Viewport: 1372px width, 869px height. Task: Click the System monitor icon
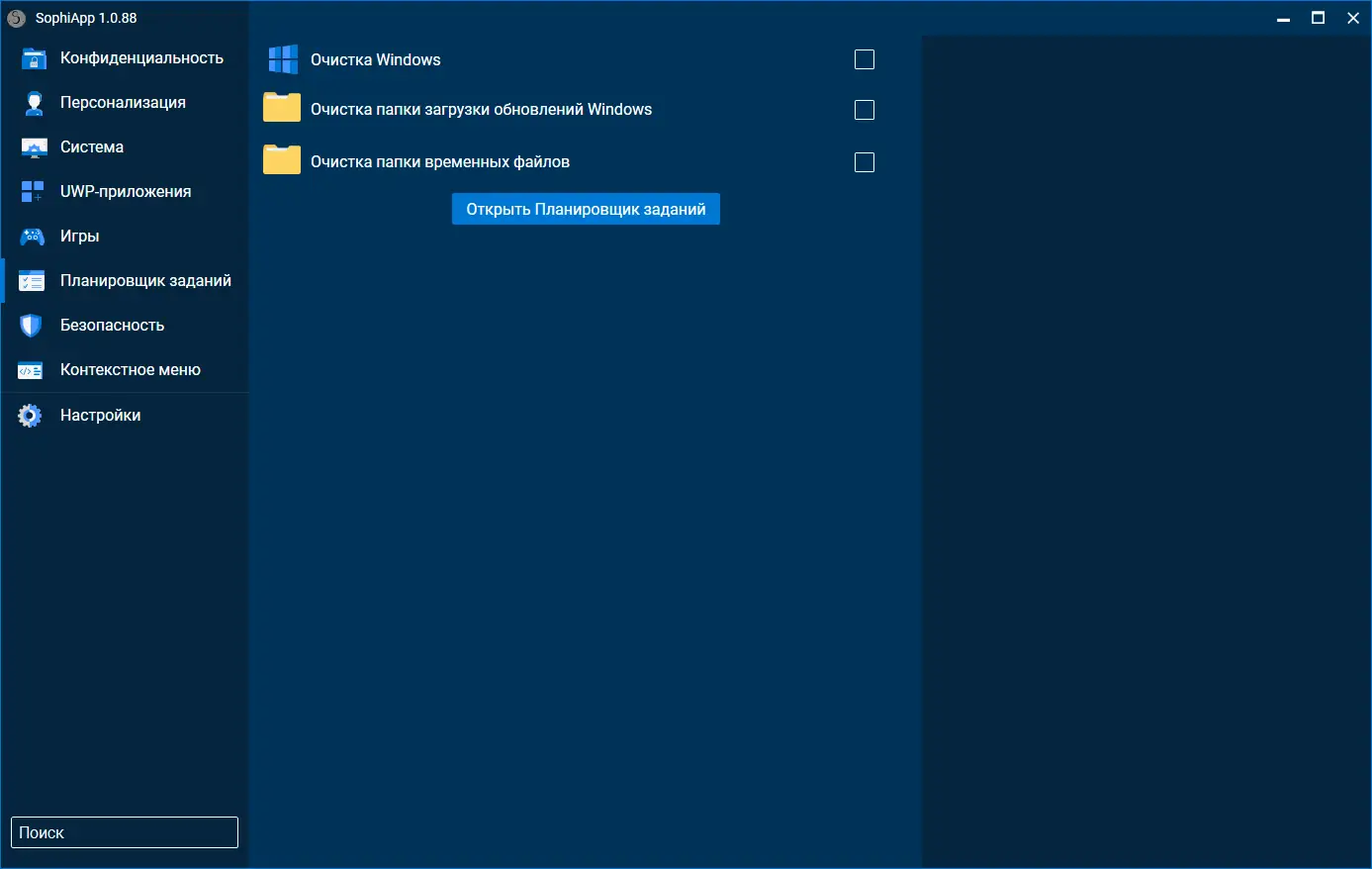(34, 147)
